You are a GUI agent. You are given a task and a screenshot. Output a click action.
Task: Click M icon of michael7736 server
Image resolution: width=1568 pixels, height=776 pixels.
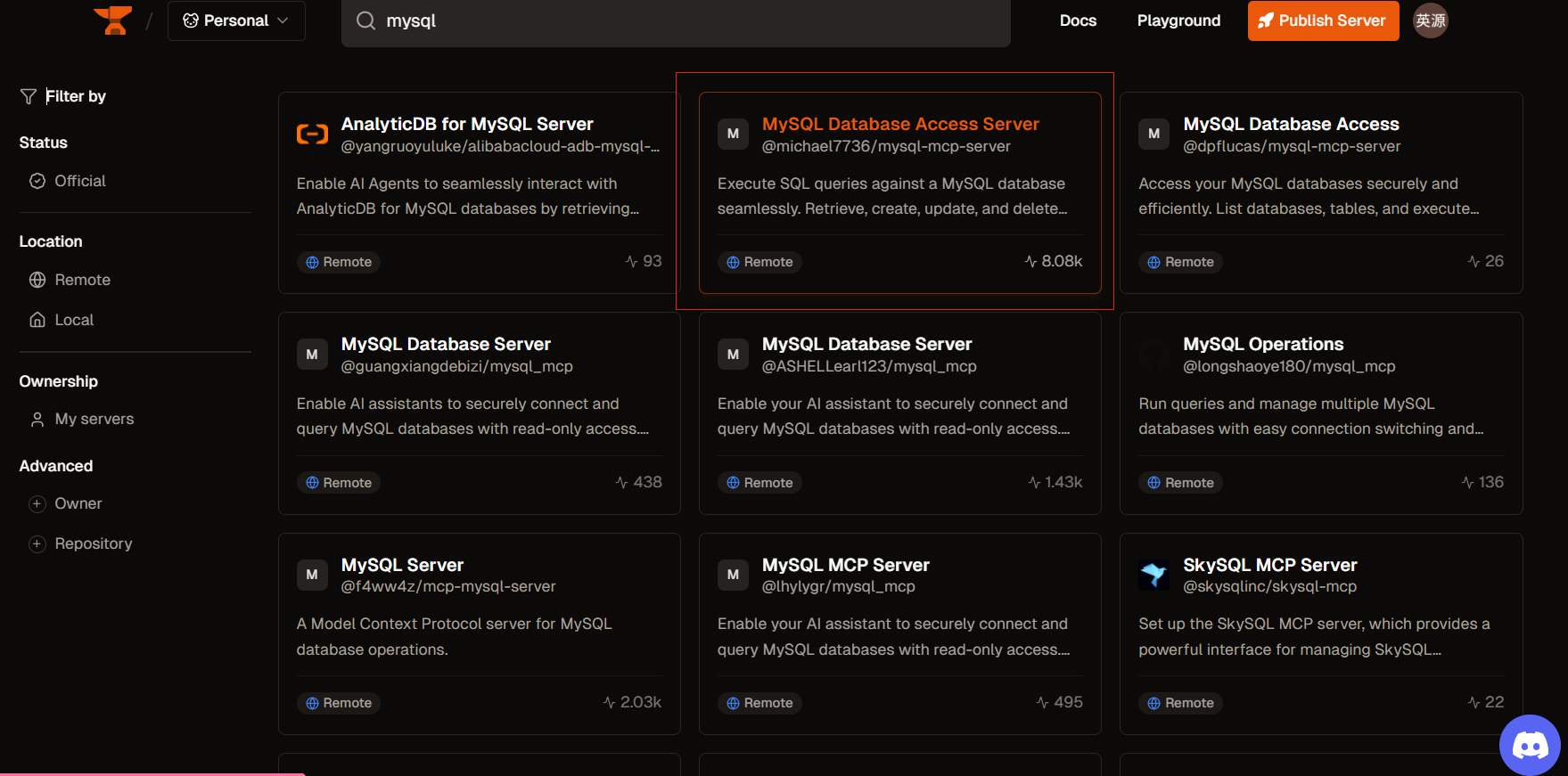(x=733, y=134)
